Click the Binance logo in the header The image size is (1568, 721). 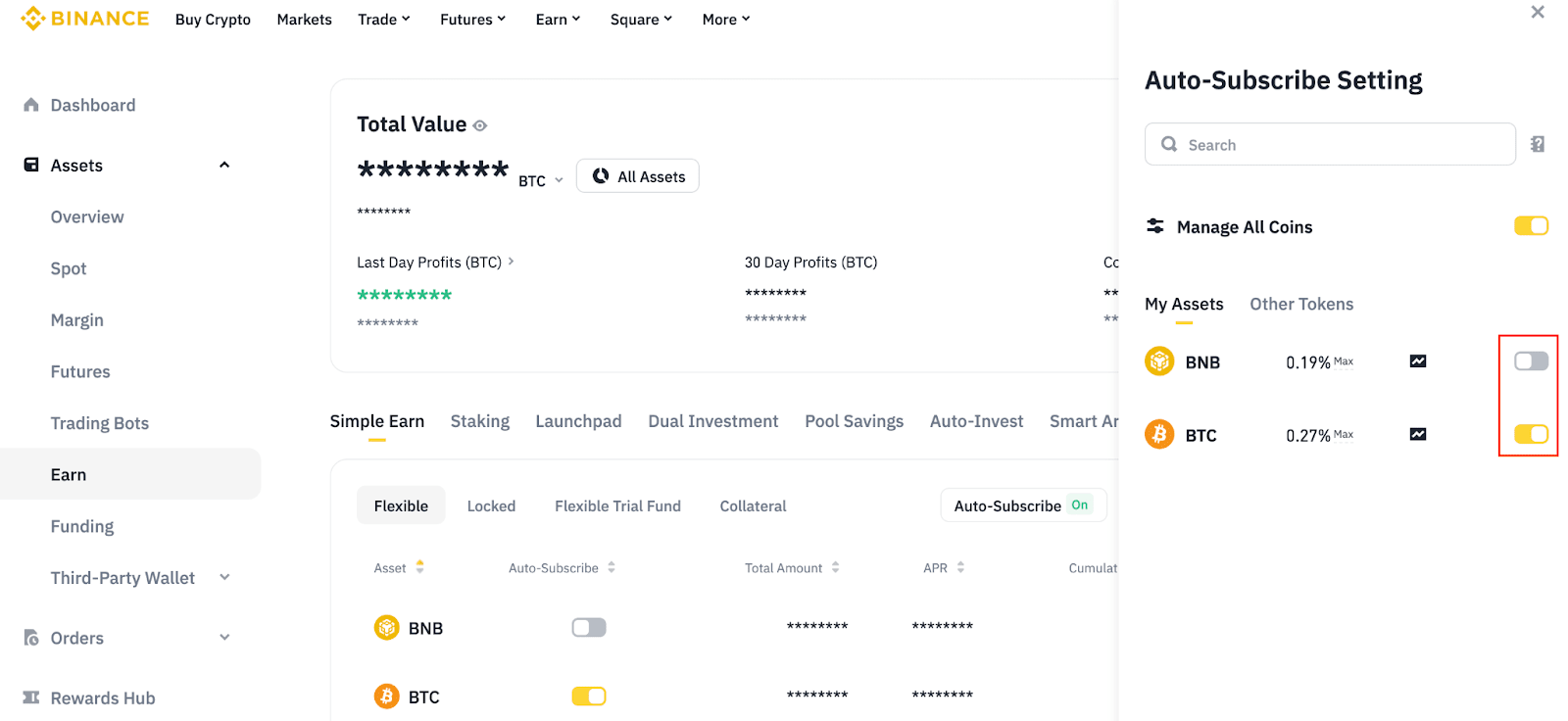85,19
